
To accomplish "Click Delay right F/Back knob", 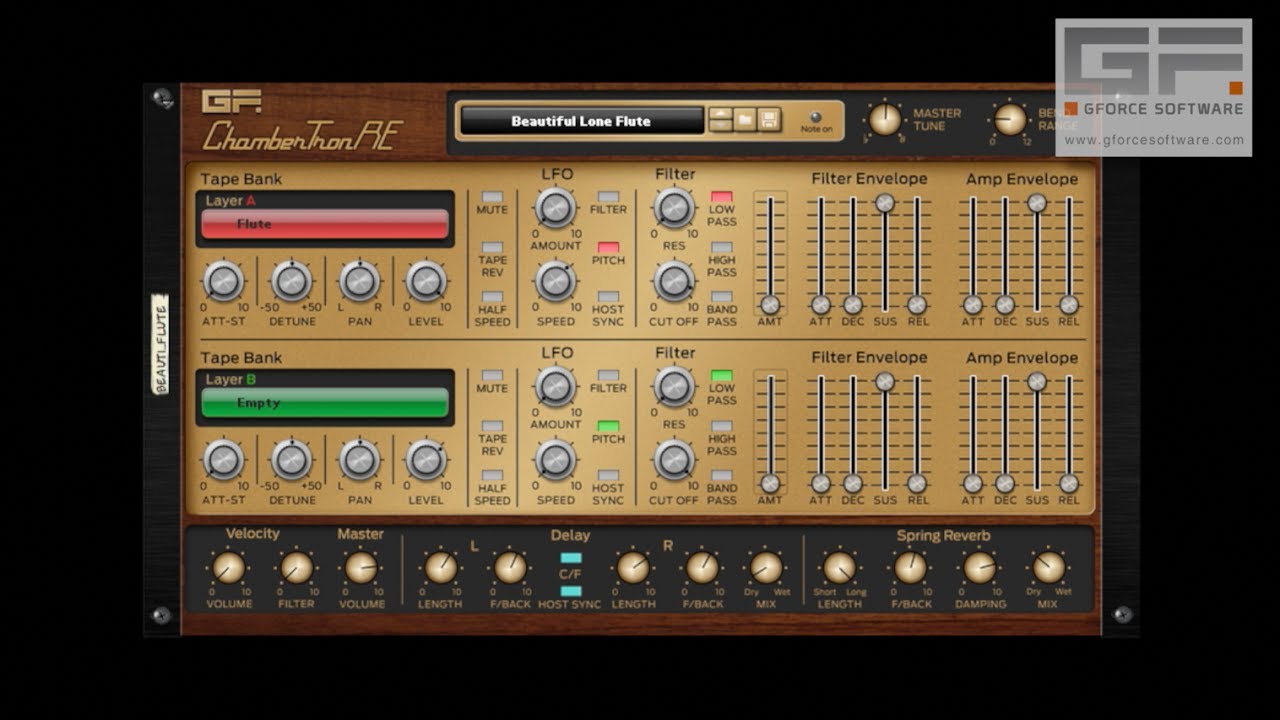I will click(702, 568).
